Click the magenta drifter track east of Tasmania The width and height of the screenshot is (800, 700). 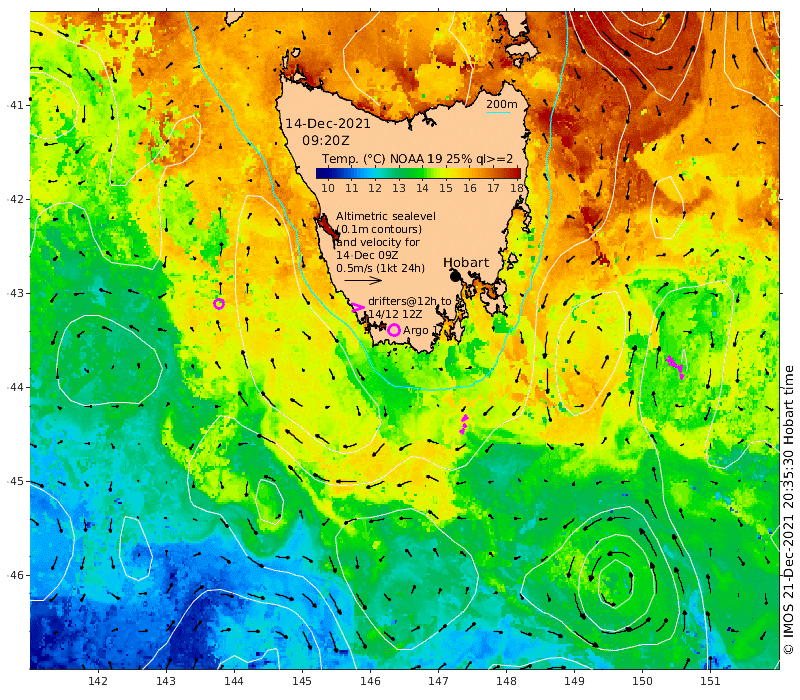tap(676, 366)
